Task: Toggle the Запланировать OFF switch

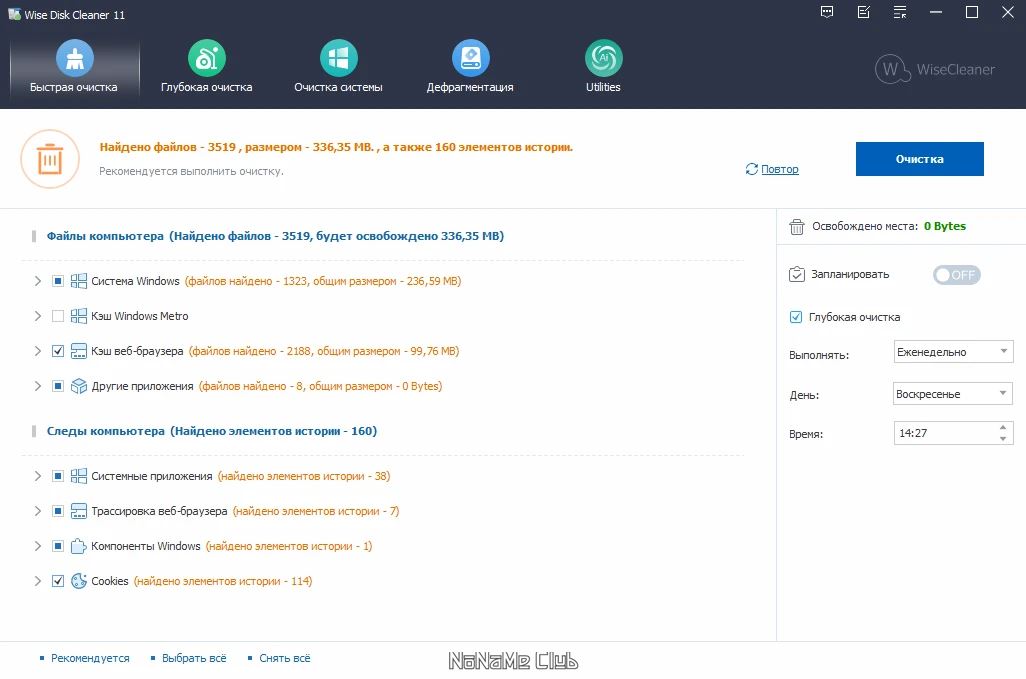Action: tap(956, 275)
